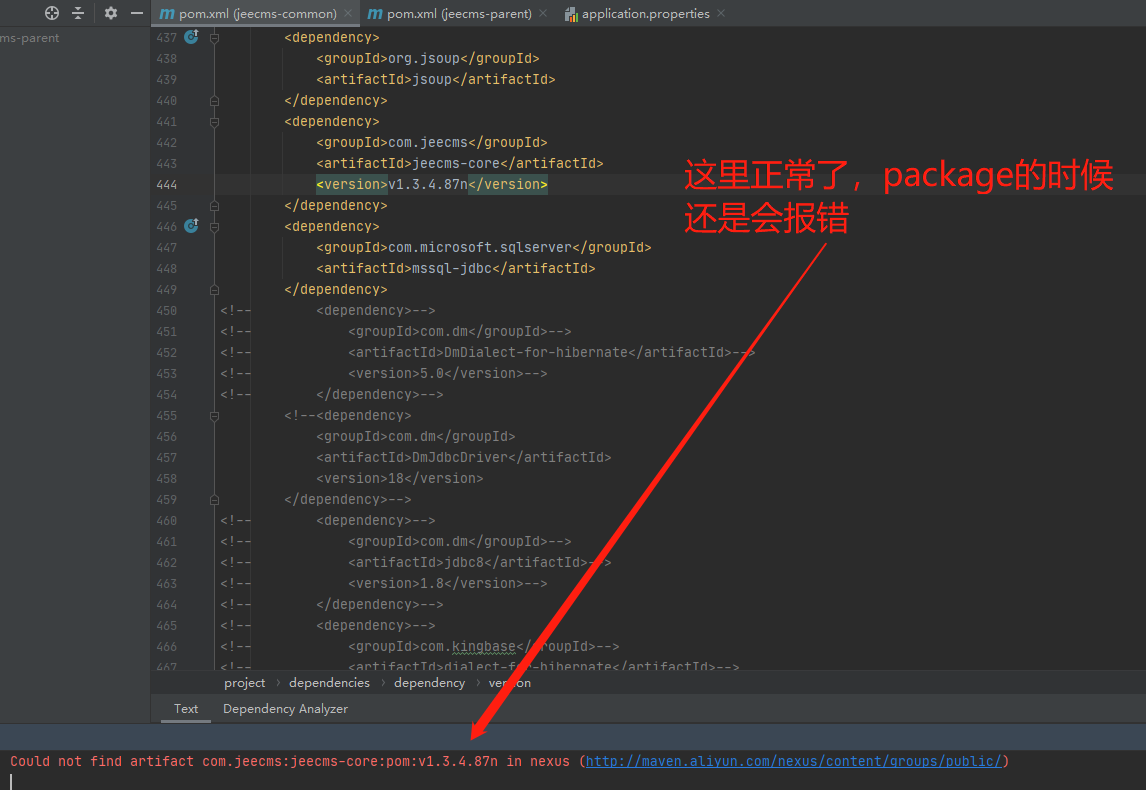Image resolution: width=1146 pixels, height=790 pixels.
Task: Switch to pom.xml (jeecms-common) tab
Action: [257, 13]
